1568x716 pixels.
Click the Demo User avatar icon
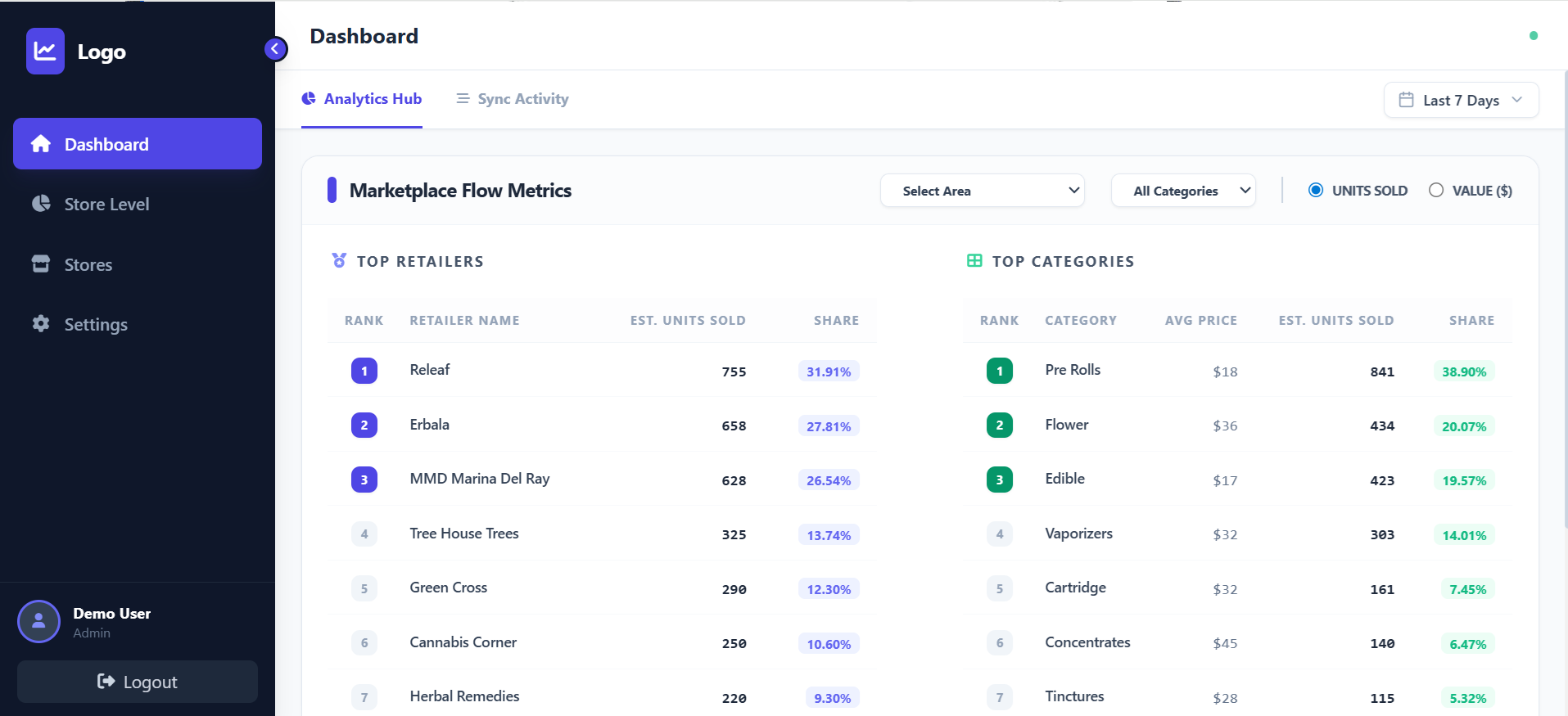click(38, 622)
